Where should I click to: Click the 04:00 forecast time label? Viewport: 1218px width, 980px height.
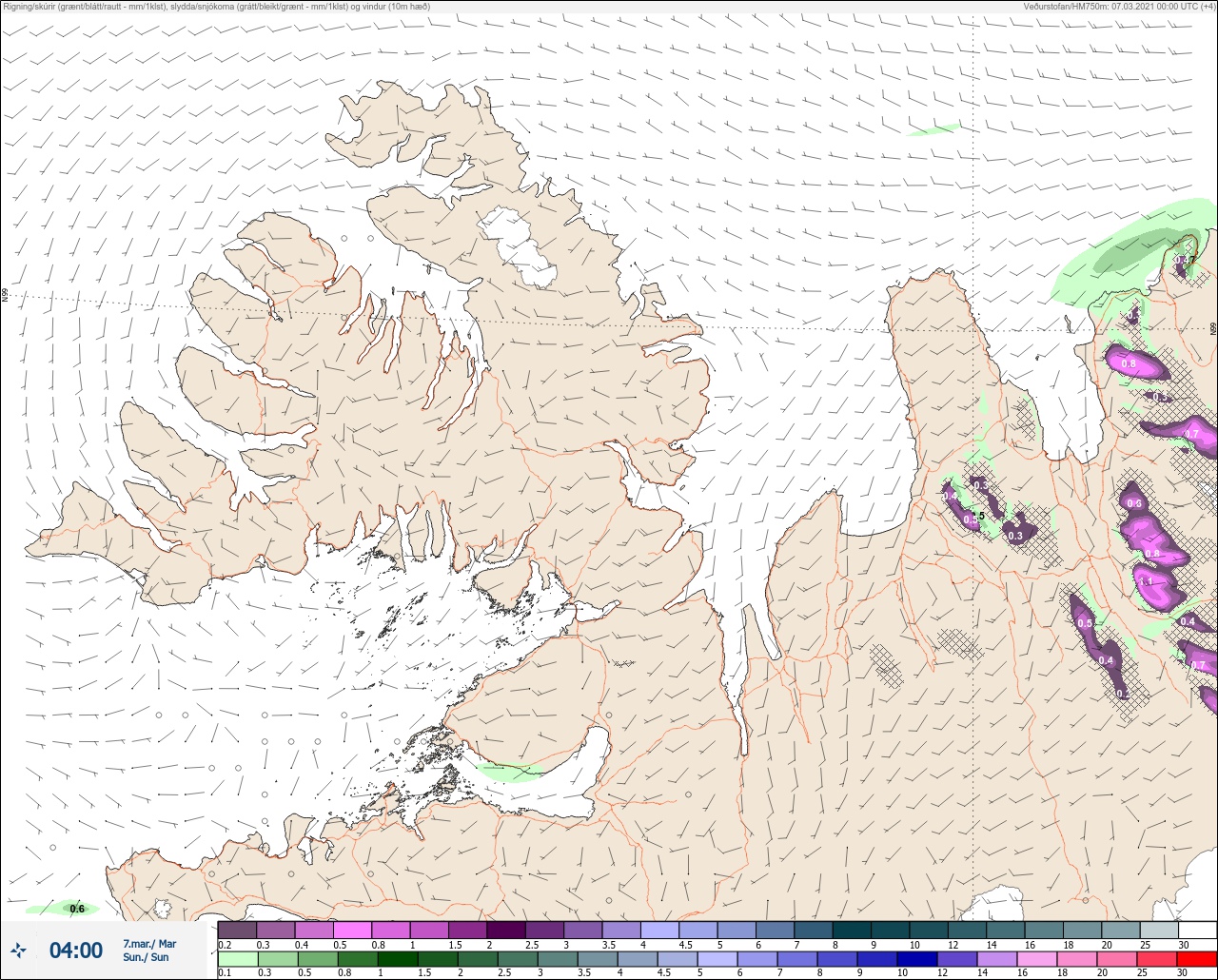pos(76,951)
